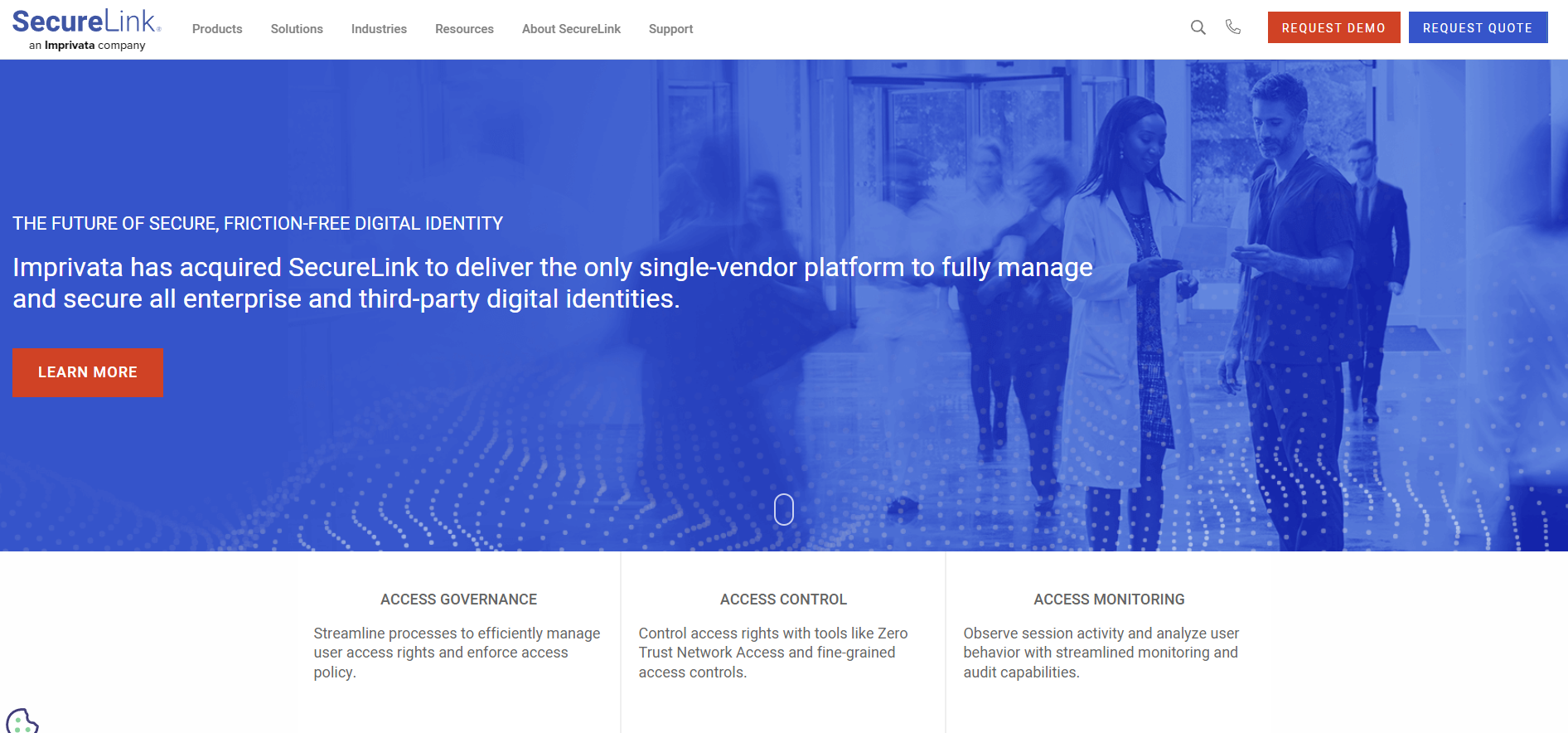Open the Solutions menu

point(297,29)
